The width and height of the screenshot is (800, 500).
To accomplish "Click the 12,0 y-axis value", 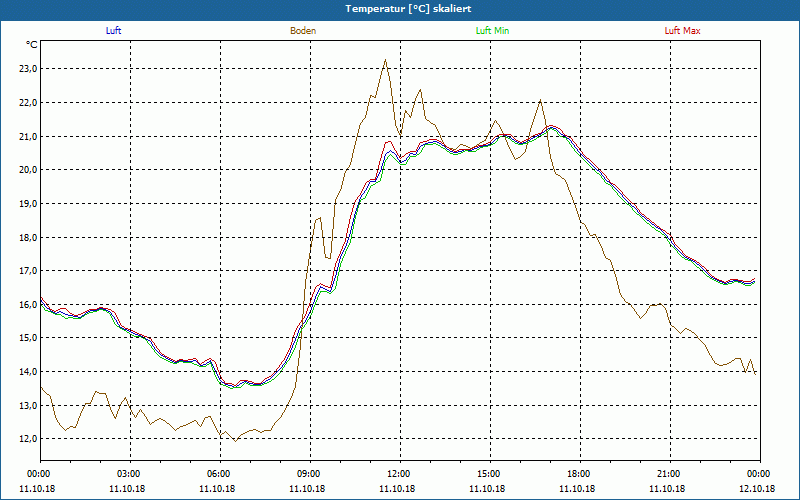I will coord(27,439).
